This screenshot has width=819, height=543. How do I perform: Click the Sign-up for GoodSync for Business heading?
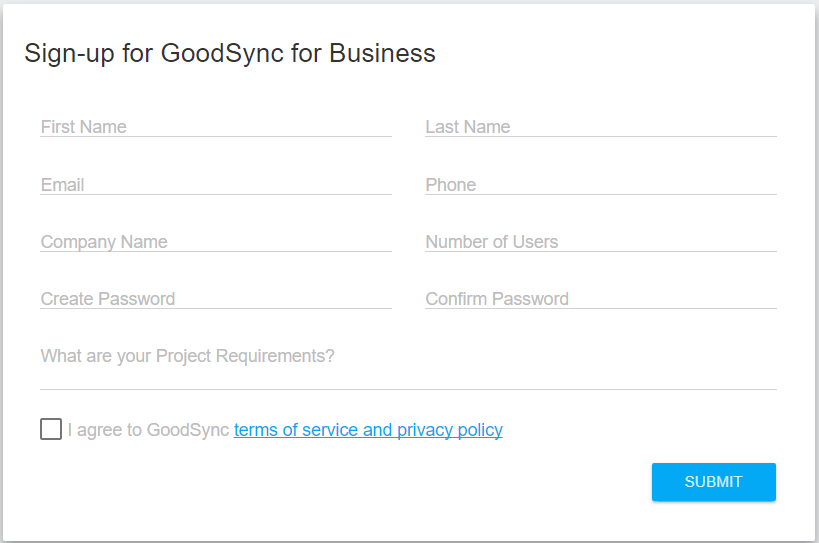[230, 53]
